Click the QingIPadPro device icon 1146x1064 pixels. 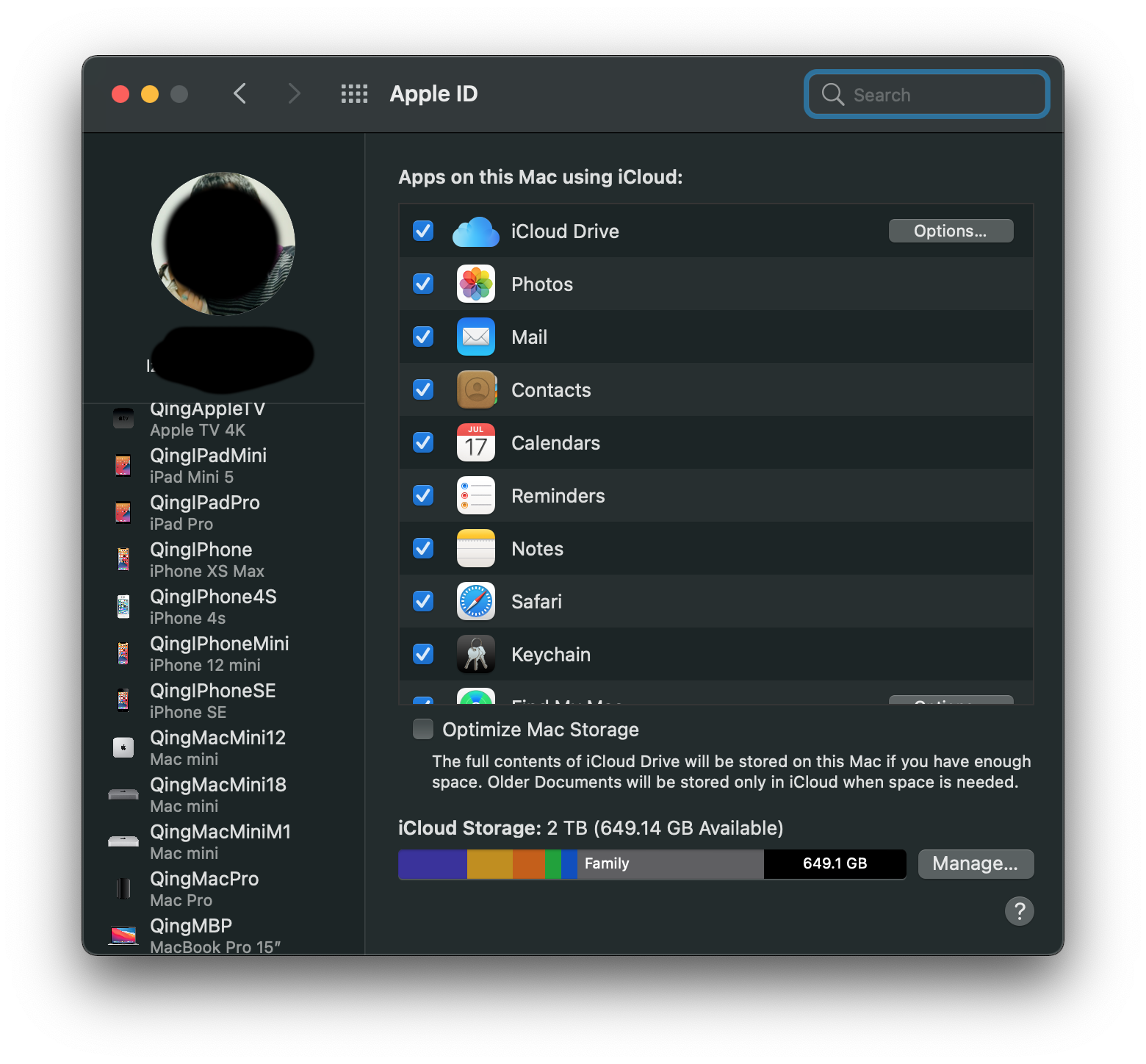tap(123, 512)
